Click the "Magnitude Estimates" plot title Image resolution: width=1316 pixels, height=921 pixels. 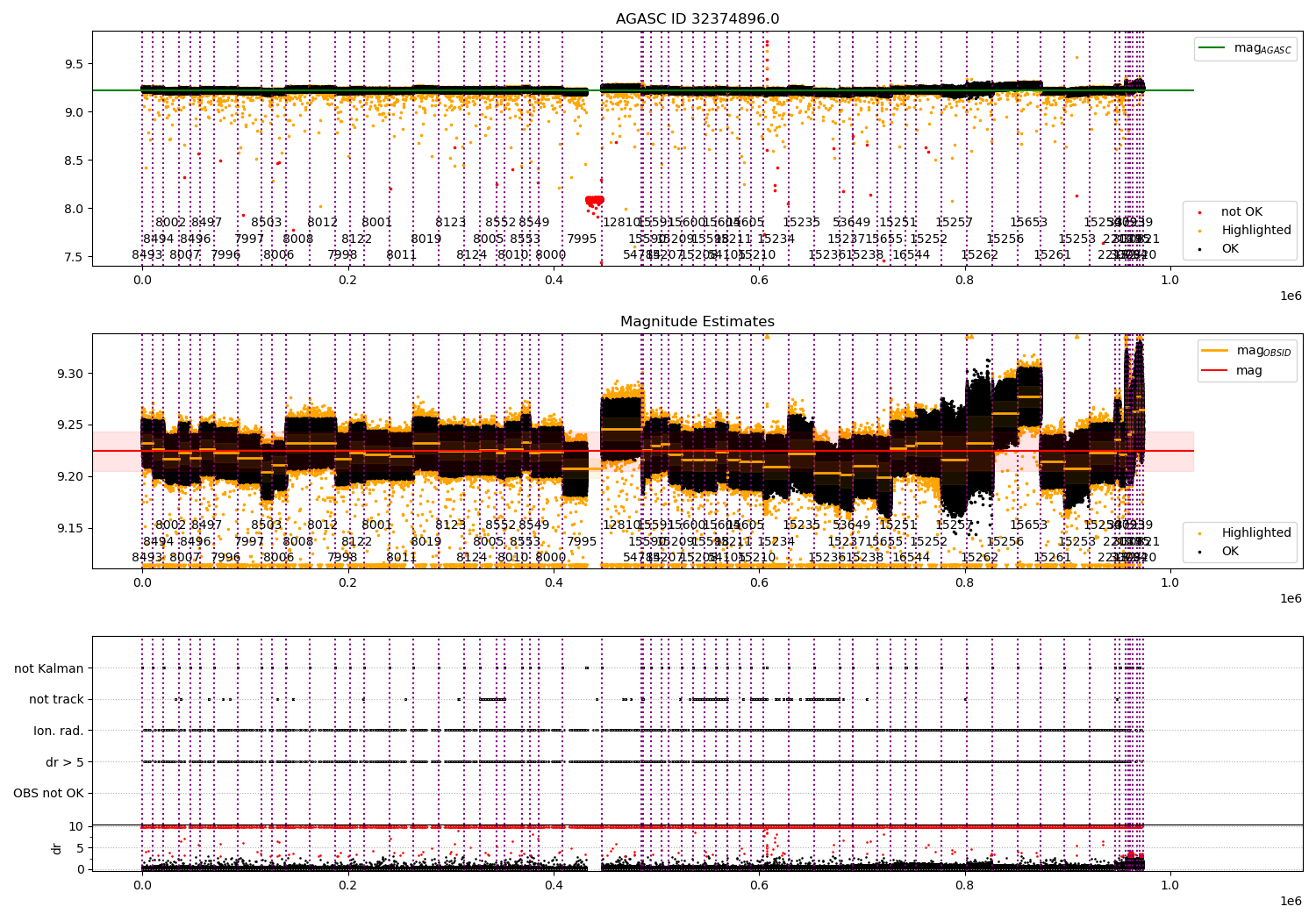pyautogui.click(x=697, y=322)
